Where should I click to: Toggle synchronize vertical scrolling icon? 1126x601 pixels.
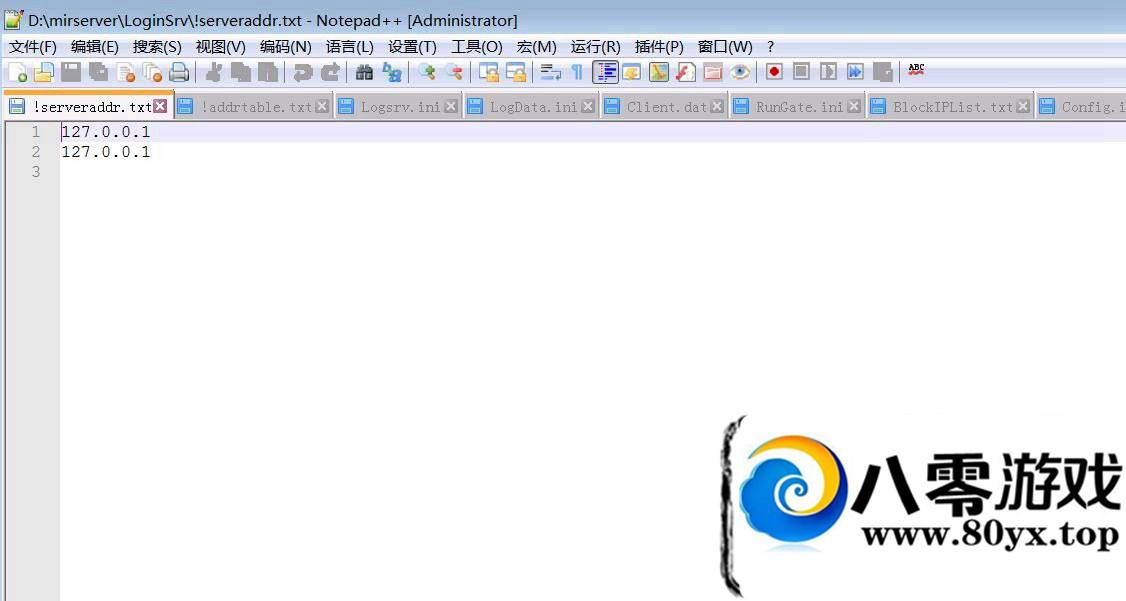point(488,72)
